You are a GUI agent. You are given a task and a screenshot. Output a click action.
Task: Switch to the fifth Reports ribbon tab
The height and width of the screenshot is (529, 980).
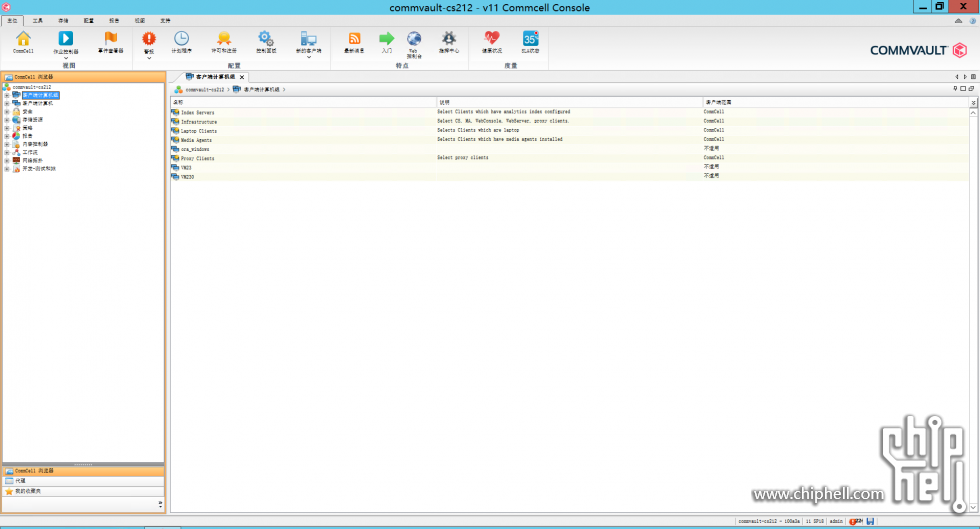(x=114, y=21)
